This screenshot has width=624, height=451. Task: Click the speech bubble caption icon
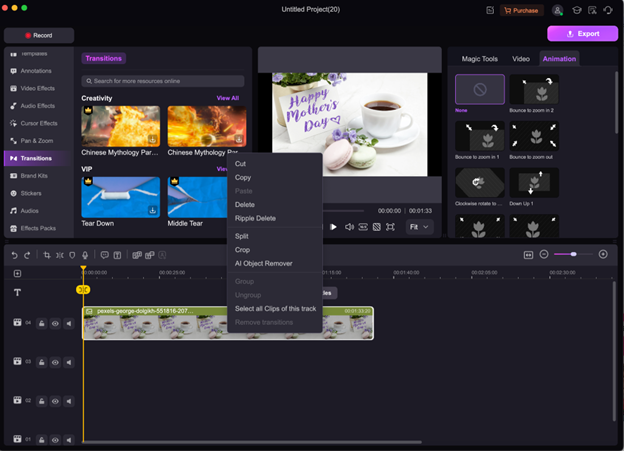tap(105, 255)
